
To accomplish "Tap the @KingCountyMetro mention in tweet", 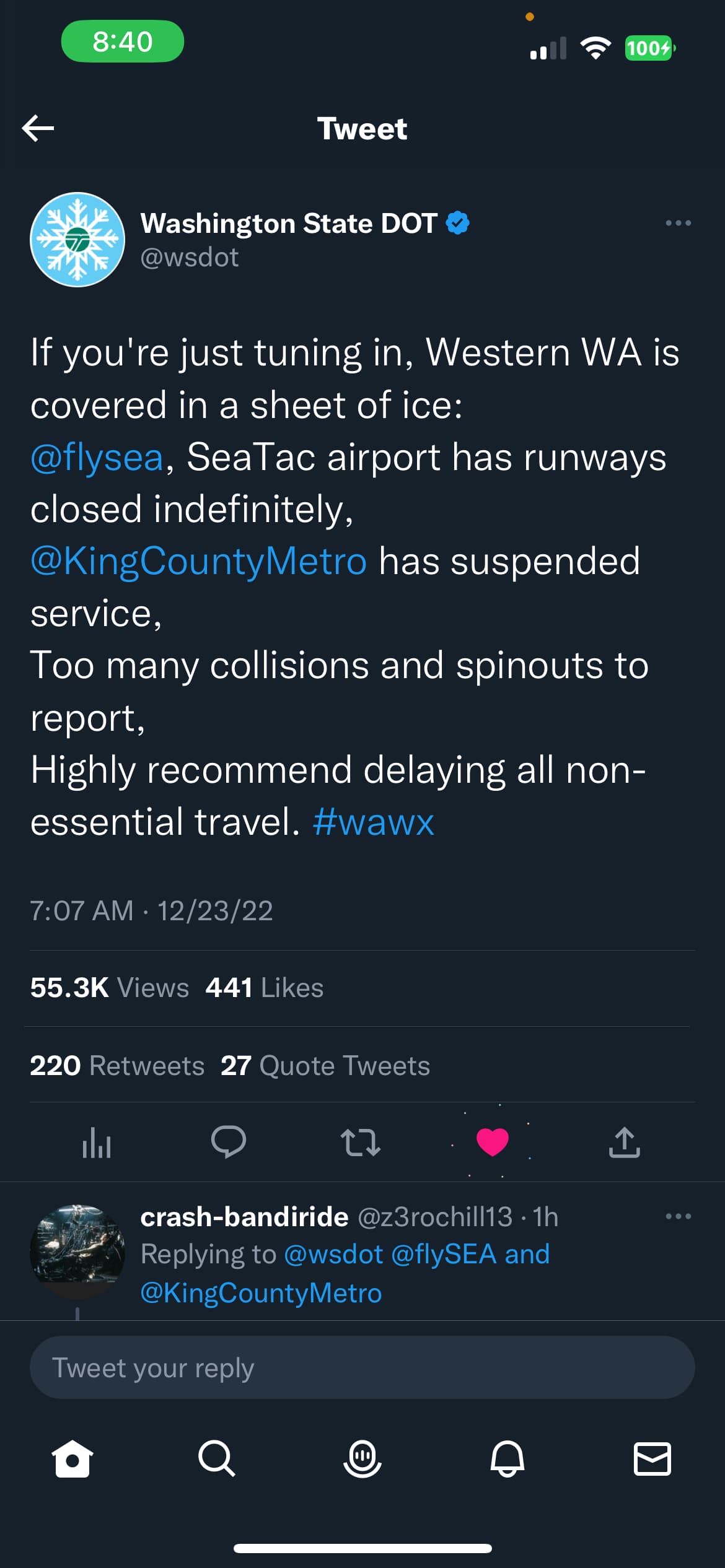I will click(x=199, y=562).
